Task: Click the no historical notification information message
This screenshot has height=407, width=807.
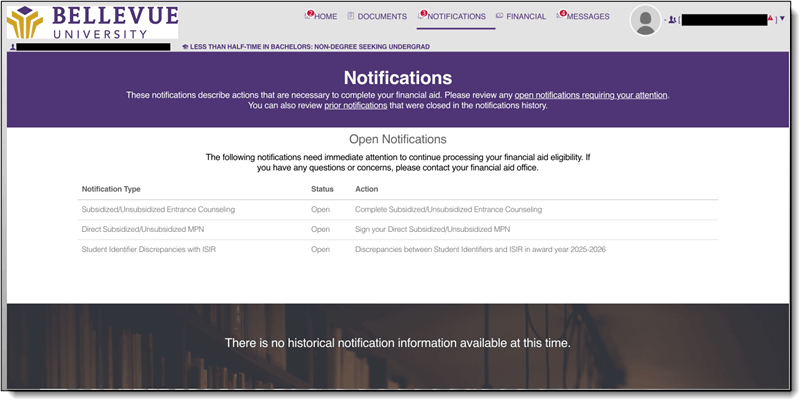Action: [x=398, y=343]
